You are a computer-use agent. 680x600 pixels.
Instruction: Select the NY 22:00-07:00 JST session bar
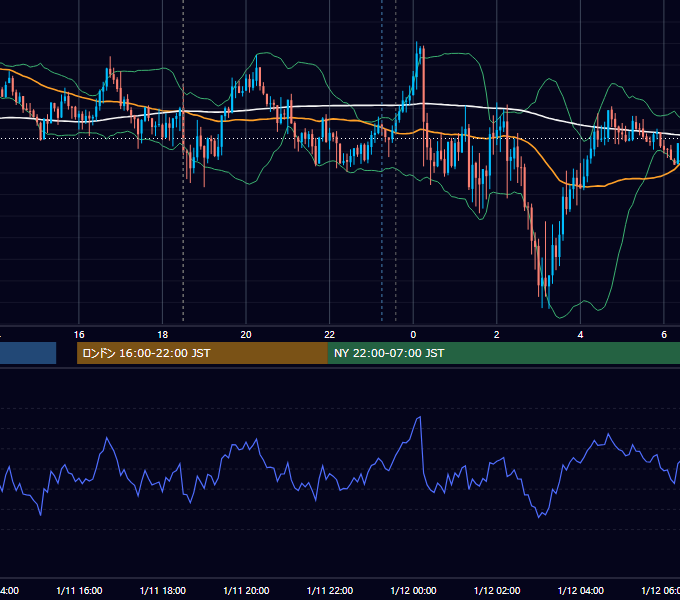click(503, 353)
